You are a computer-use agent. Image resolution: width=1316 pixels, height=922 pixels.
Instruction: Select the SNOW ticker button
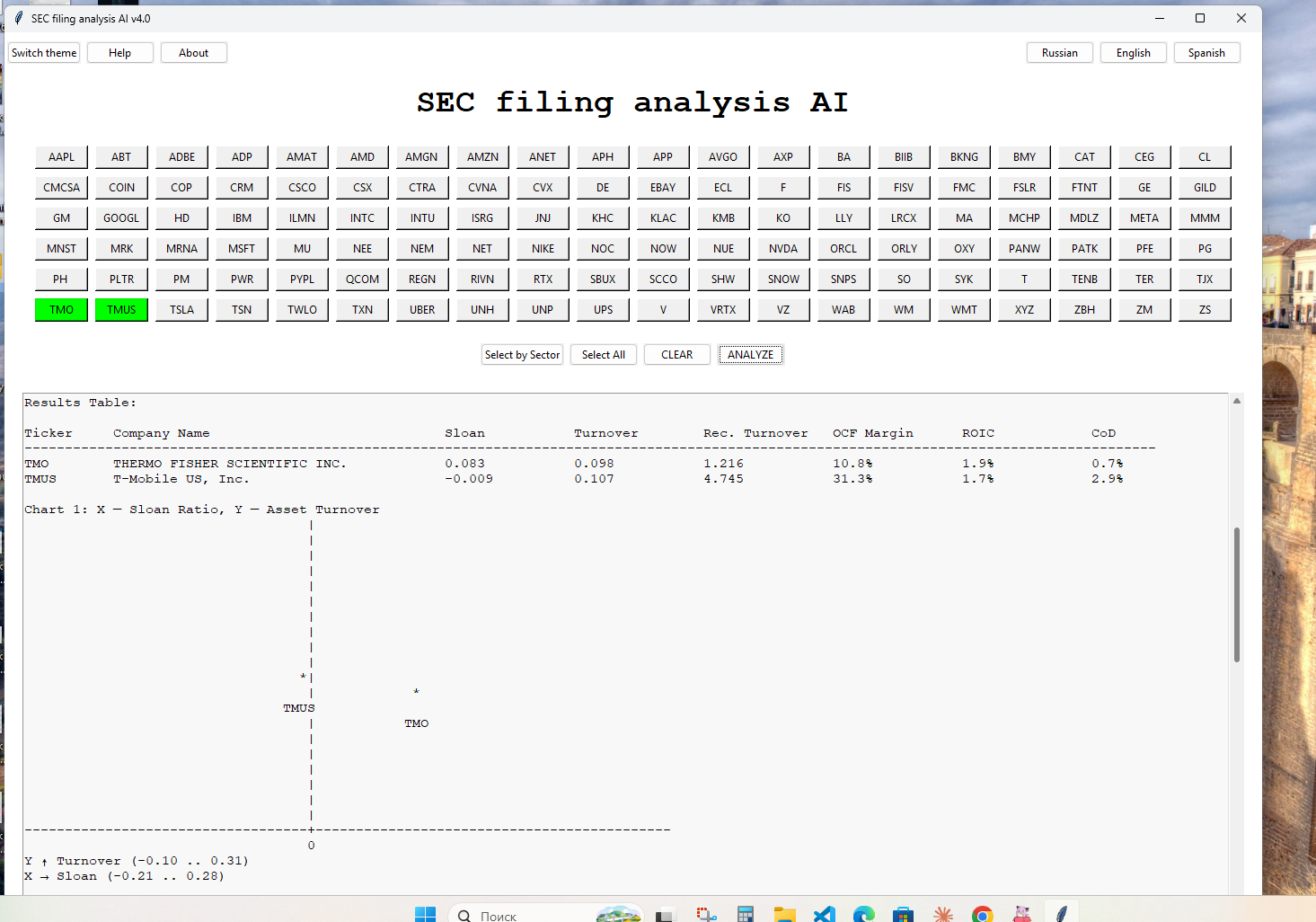(783, 279)
